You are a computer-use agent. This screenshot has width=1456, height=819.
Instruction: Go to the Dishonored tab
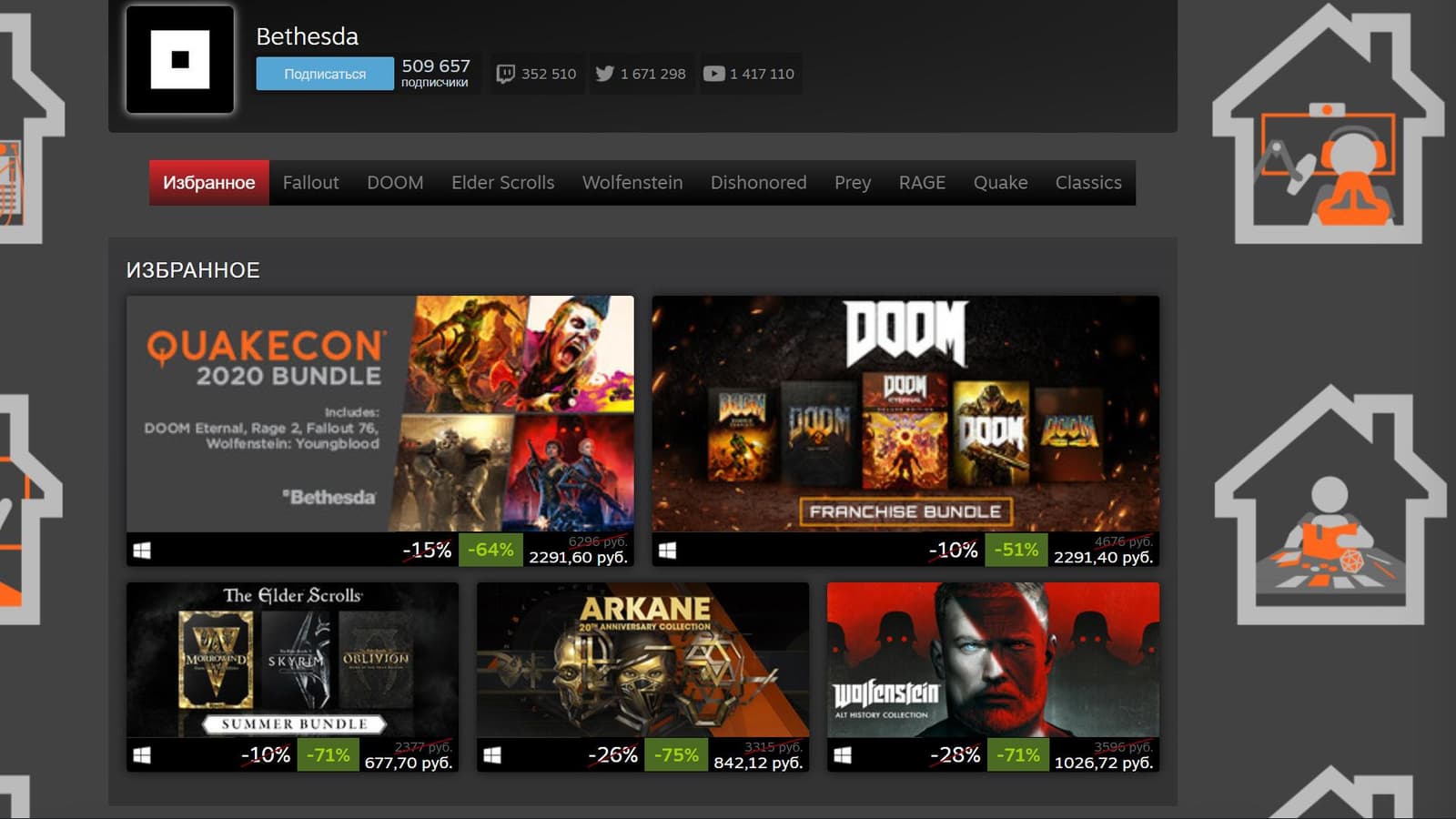coord(759,183)
